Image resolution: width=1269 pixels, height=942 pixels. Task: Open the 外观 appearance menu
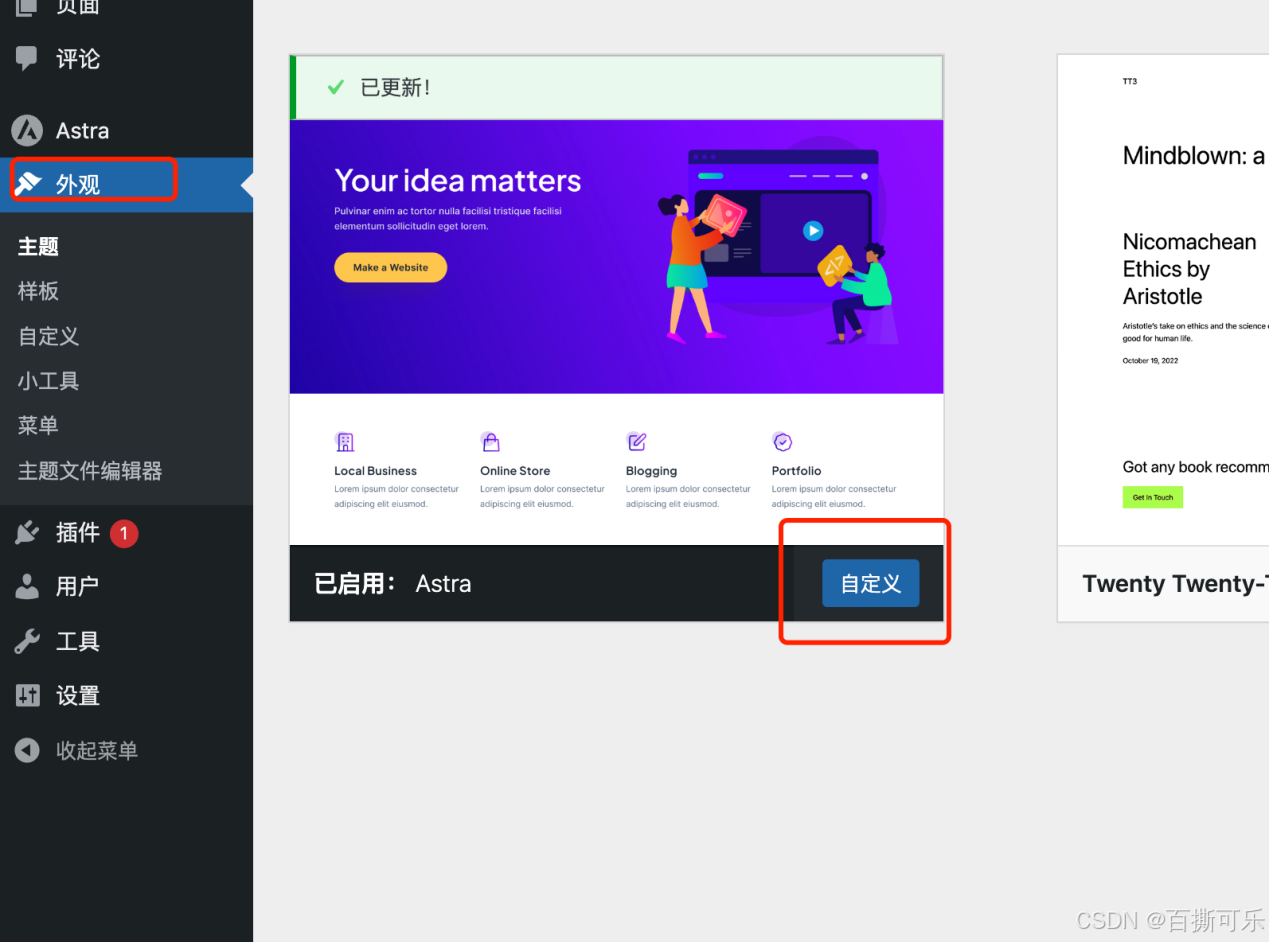coord(126,184)
